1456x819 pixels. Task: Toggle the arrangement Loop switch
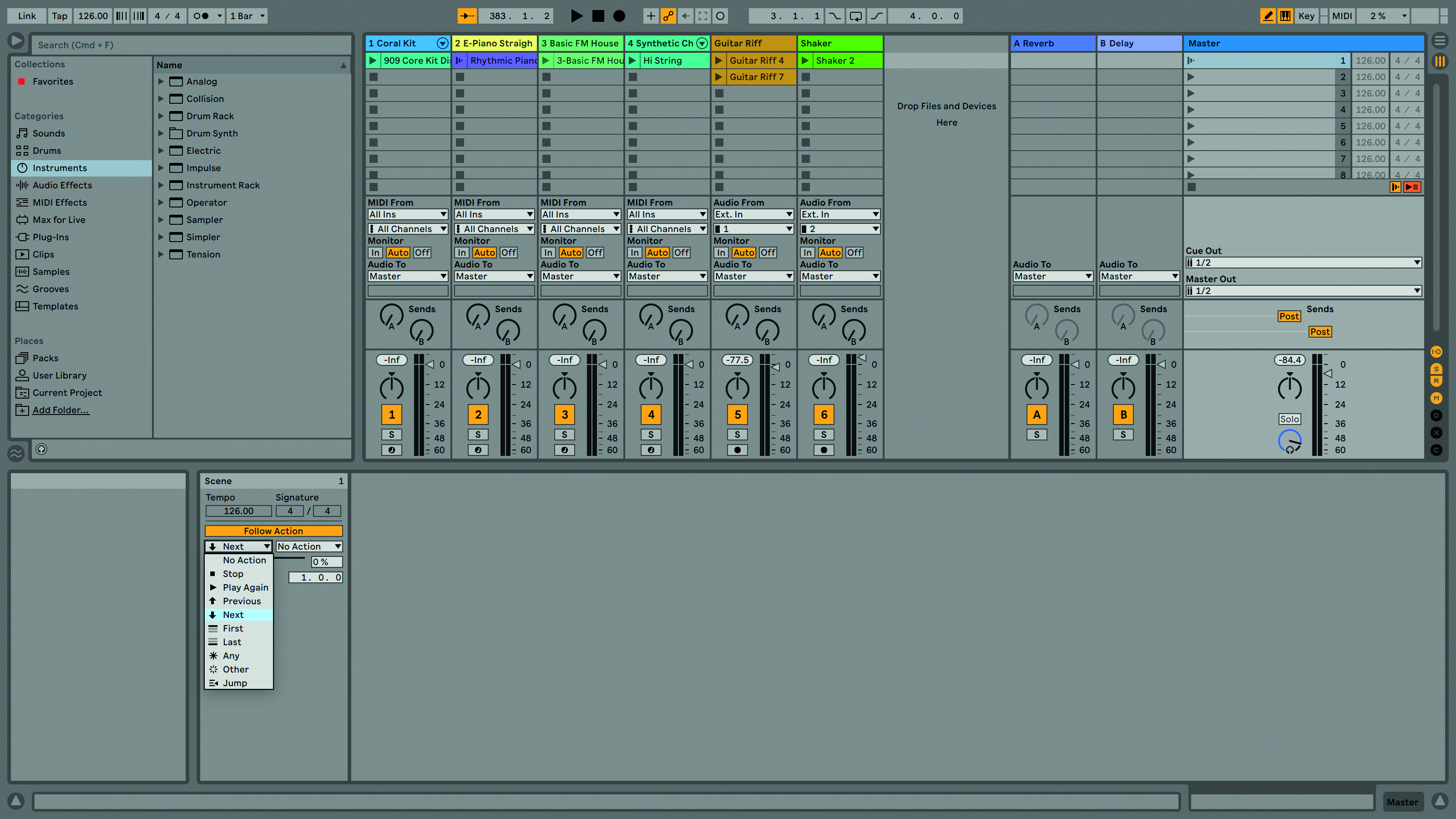point(856,16)
